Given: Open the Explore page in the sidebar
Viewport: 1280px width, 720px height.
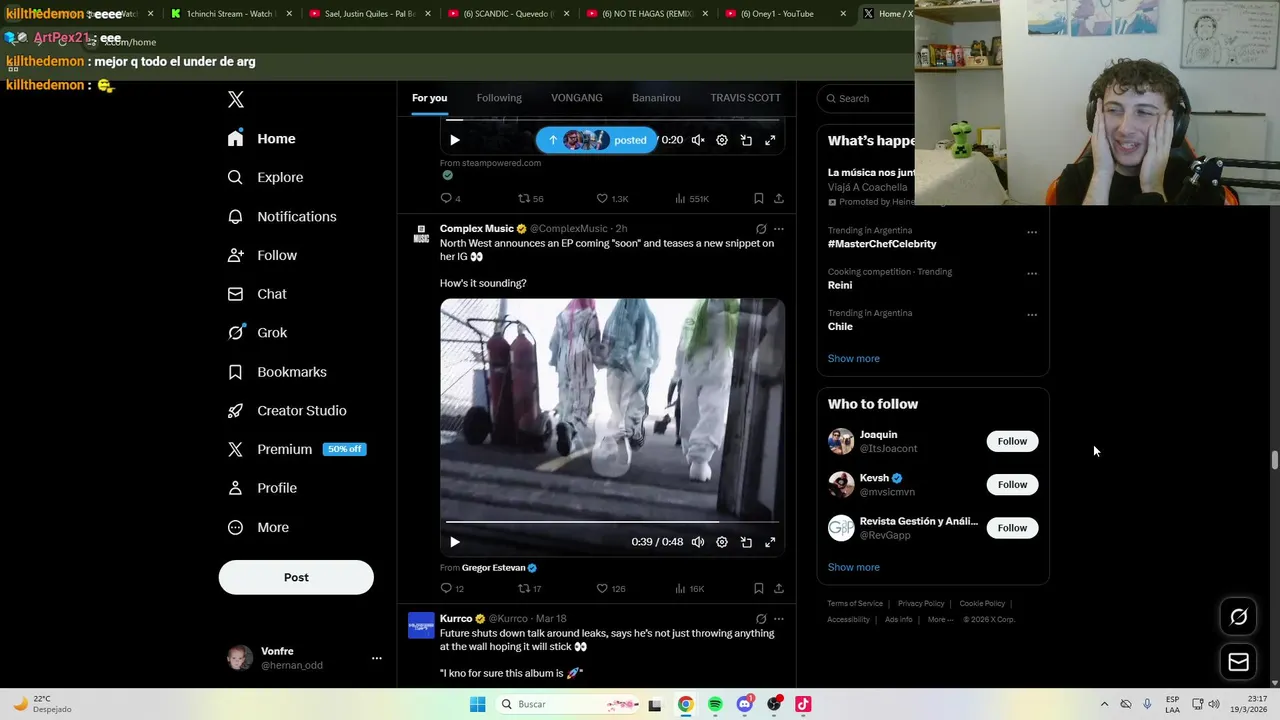Looking at the screenshot, I should point(266,177).
